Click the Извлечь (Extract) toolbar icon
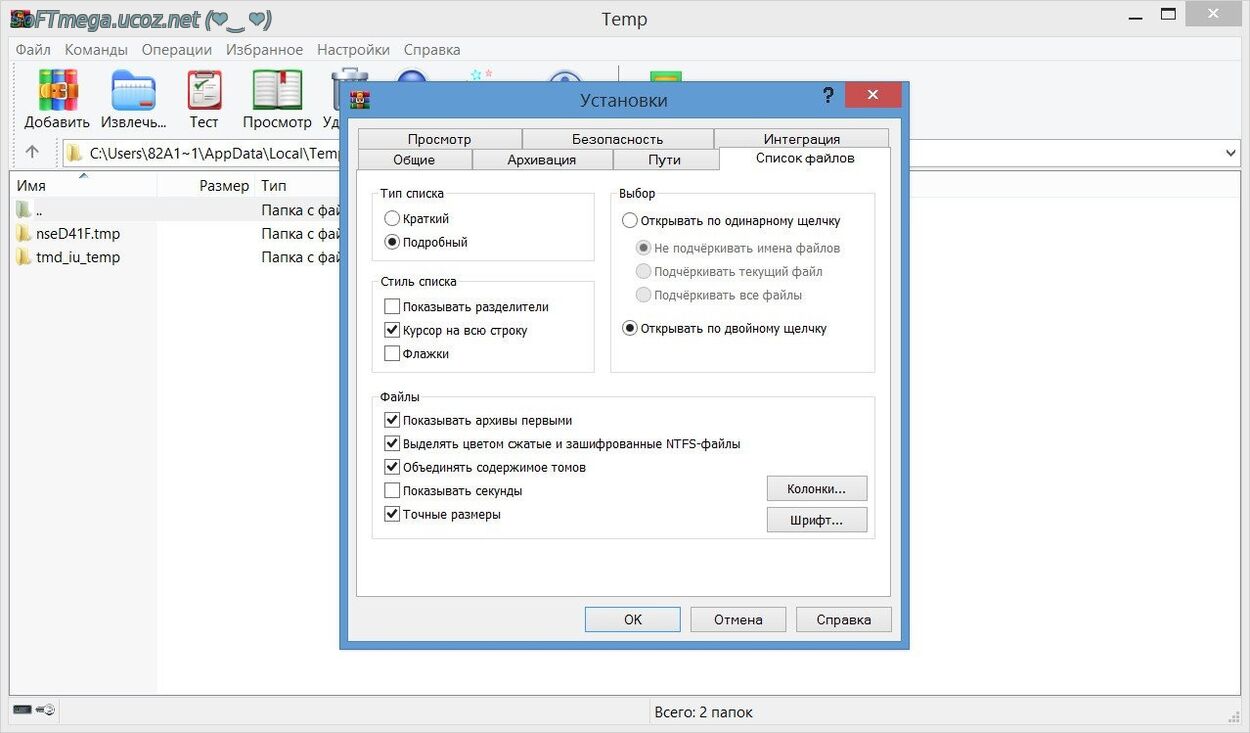The height and width of the screenshot is (733, 1250). (133, 91)
